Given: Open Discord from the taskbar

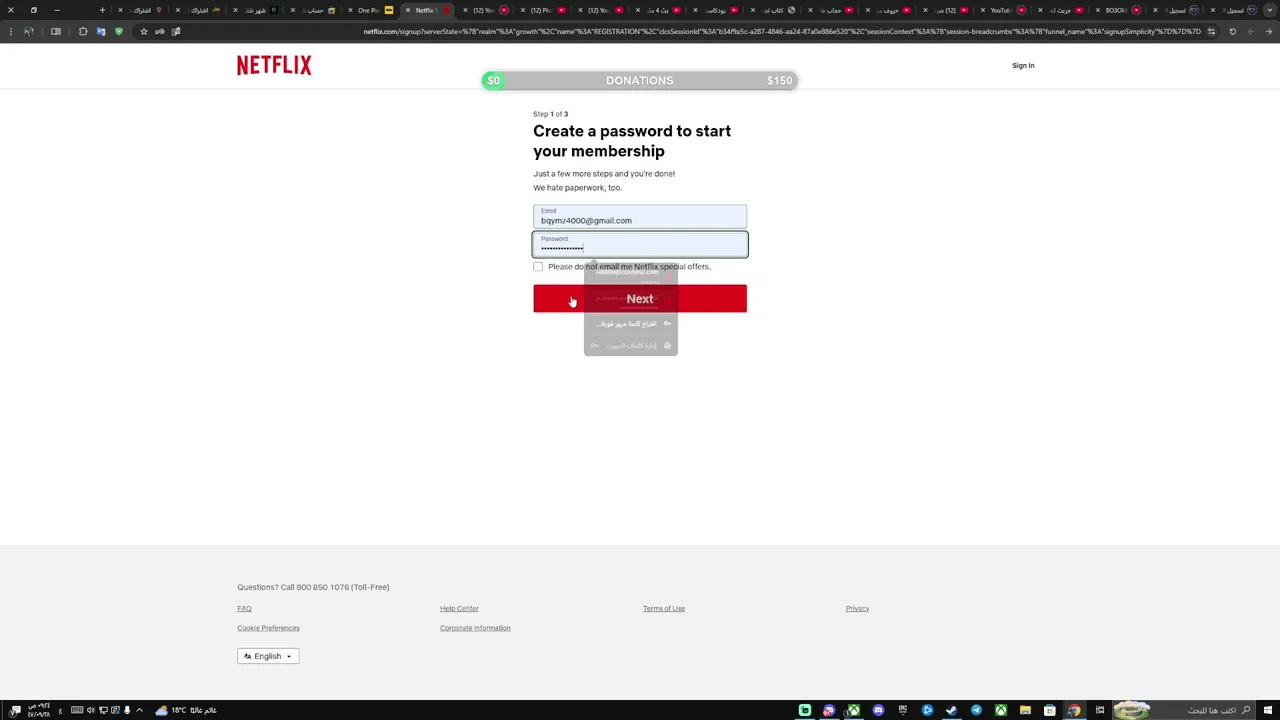Looking at the screenshot, I should pos(878,710).
